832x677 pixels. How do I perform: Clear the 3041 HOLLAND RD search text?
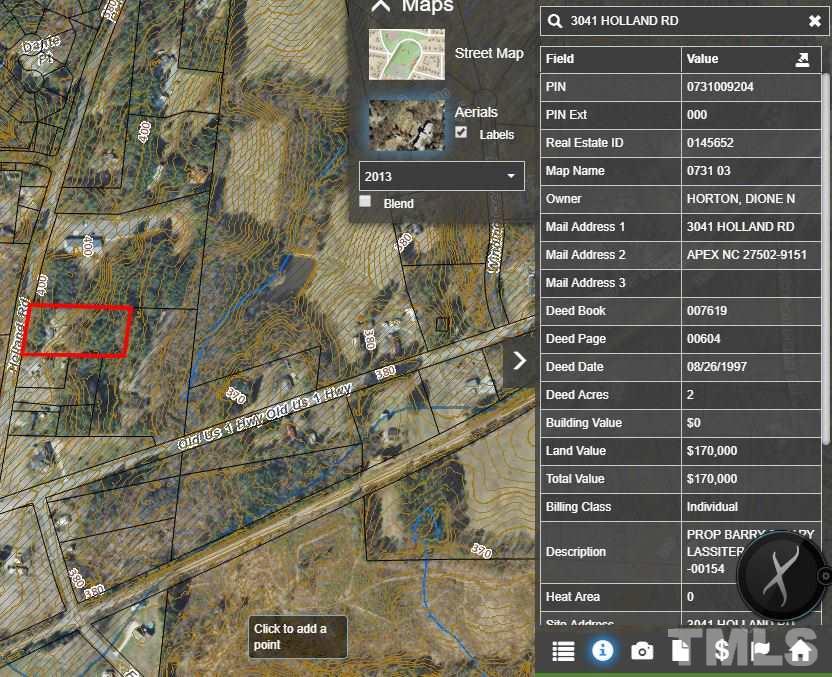pyautogui.click(x=814, y=21)
